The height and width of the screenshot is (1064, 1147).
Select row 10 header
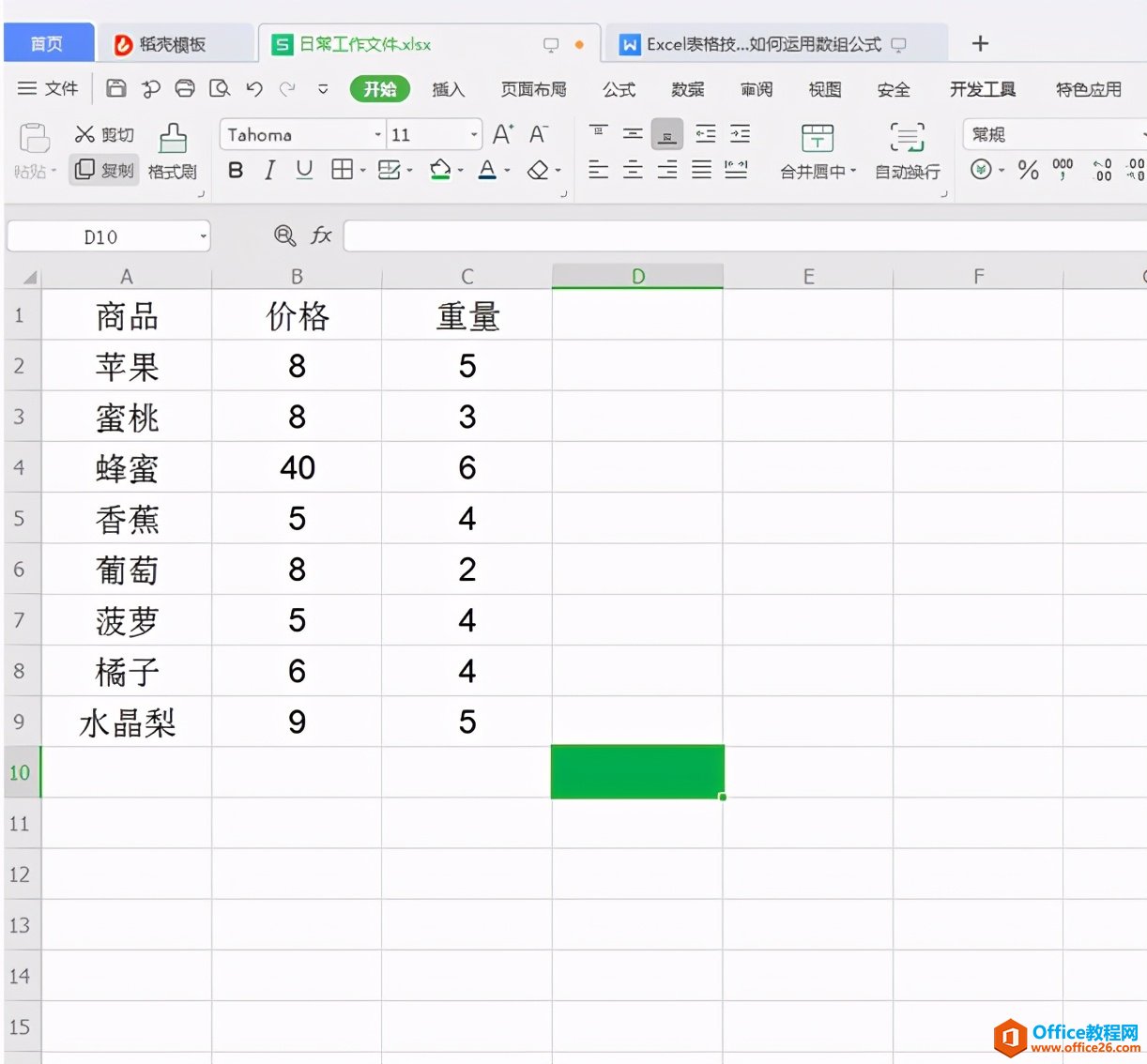tap(21, 773)
